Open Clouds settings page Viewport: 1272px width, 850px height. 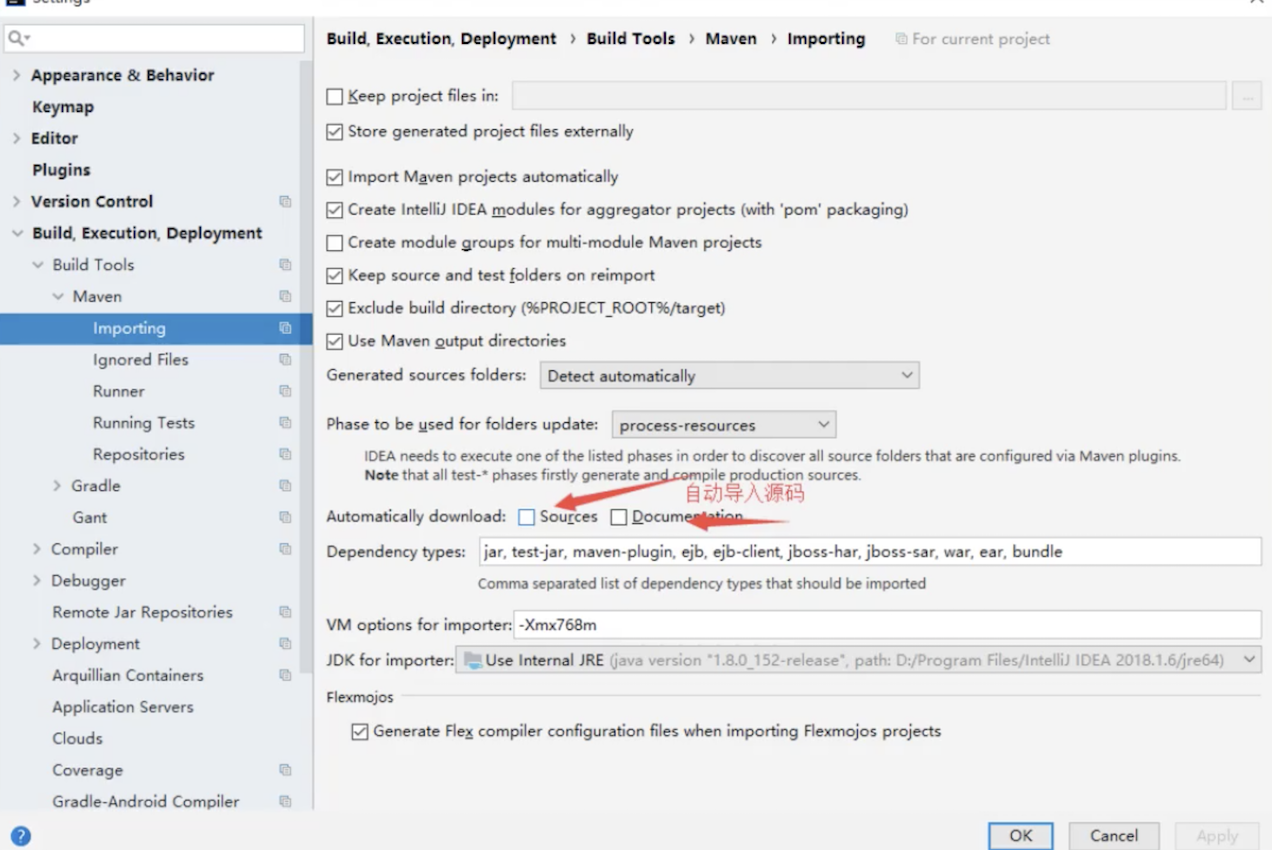[77, 739]
